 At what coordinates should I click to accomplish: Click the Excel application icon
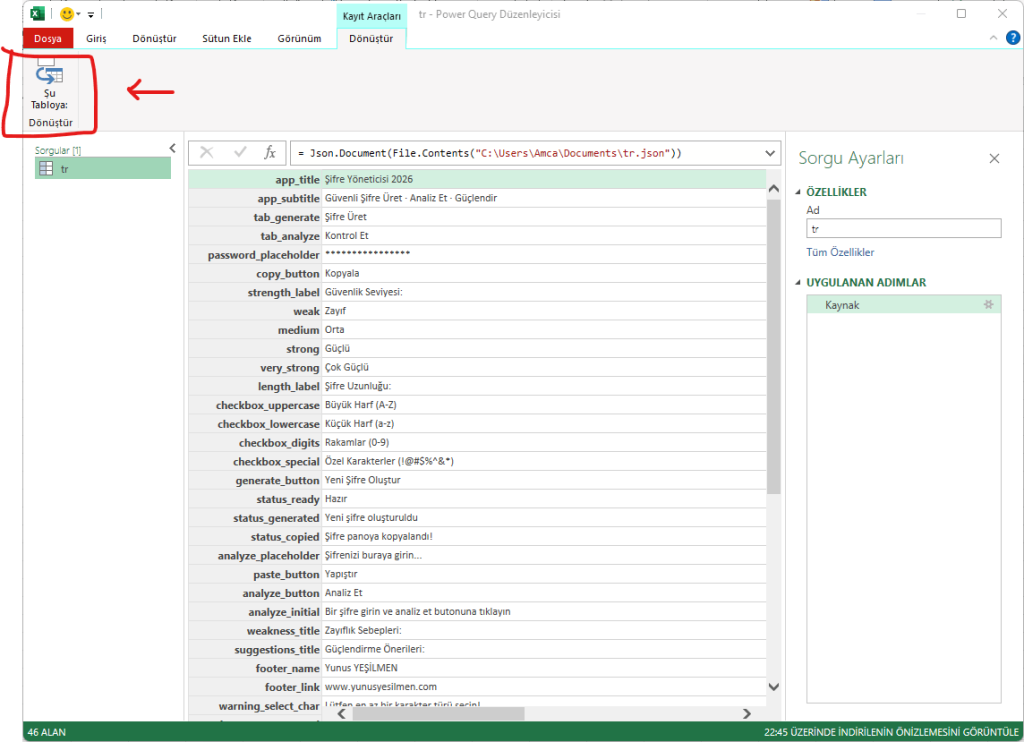(x=38, y=13)
